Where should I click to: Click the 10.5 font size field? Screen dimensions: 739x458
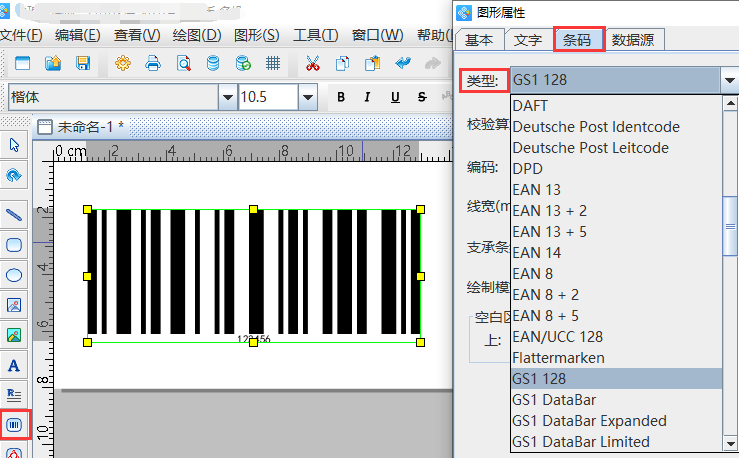coord(268,97)
